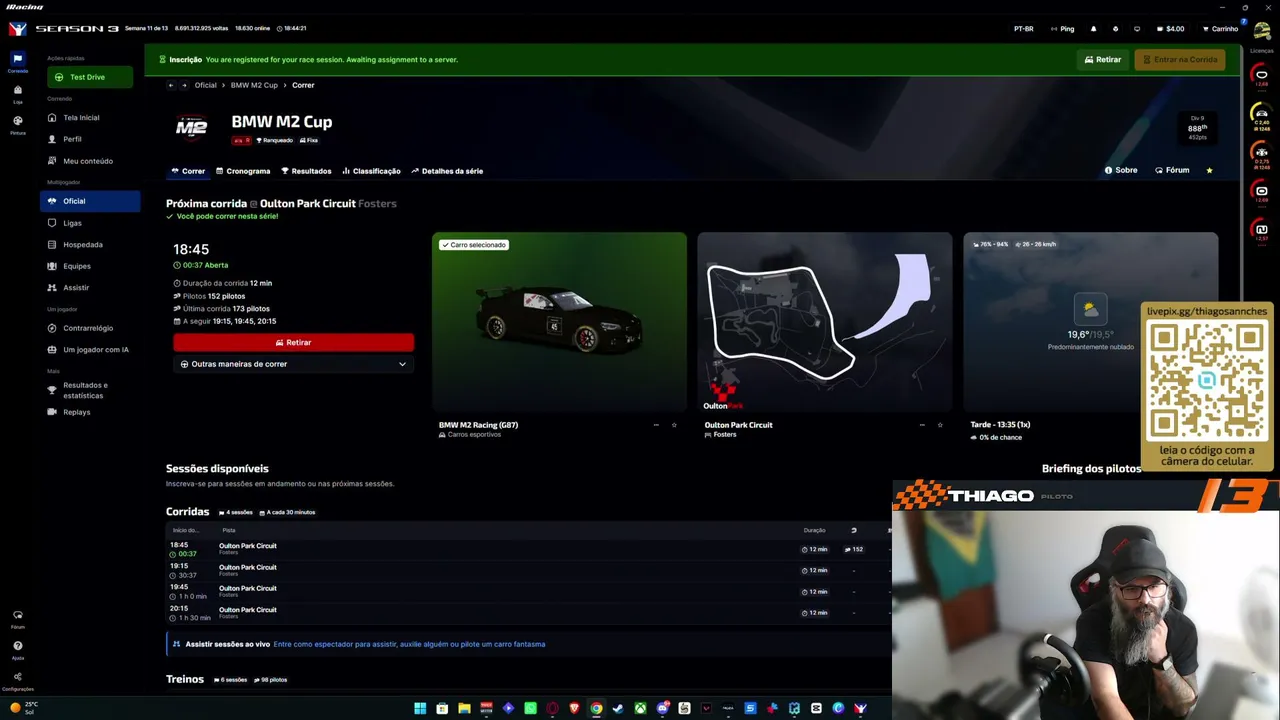Select Oficial in the sidebar
The image size is (1280, 720).
tap(90, 201)
